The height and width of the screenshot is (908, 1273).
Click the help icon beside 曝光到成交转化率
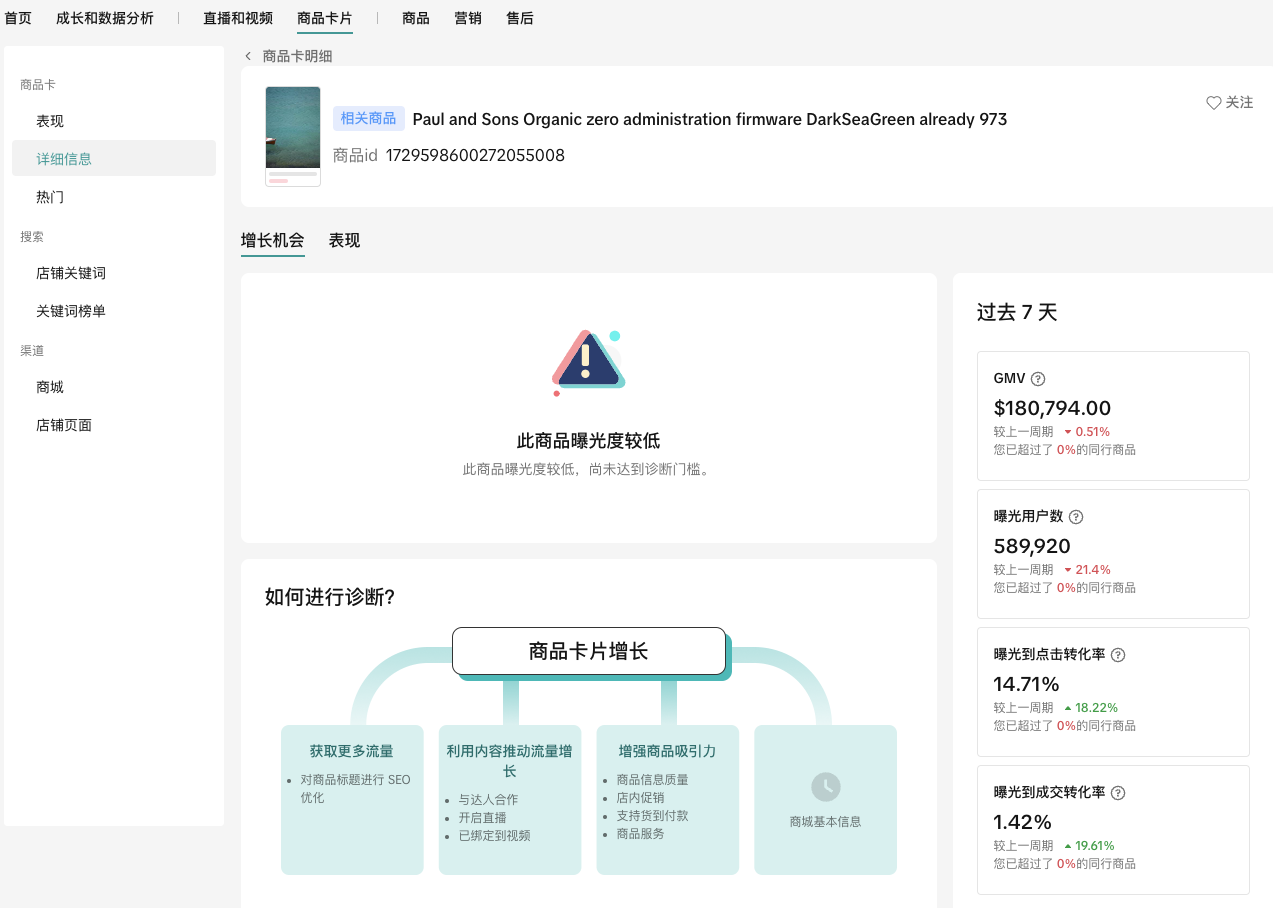(x=1118, y=793)
